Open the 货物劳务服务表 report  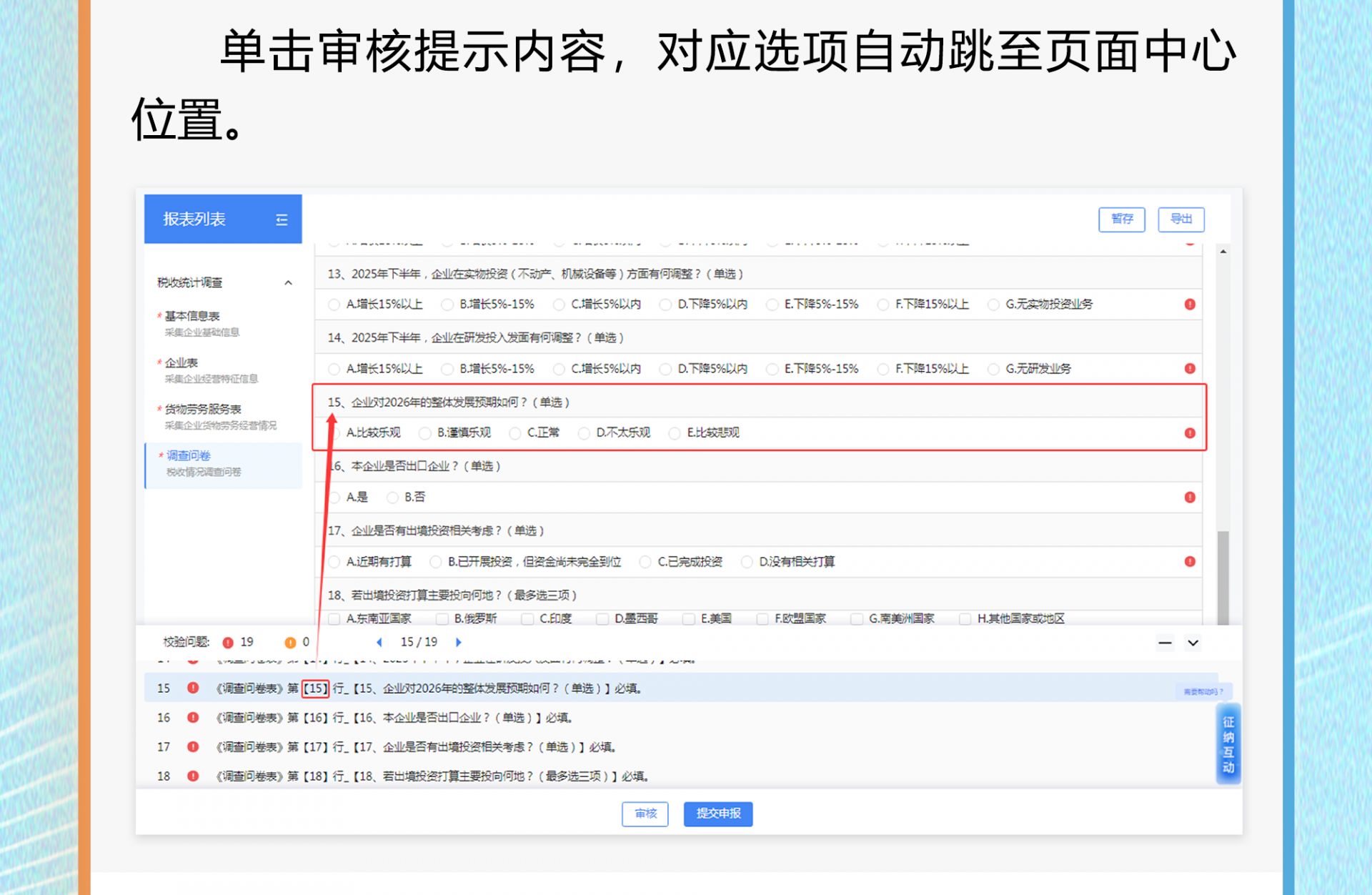(203, 409)
